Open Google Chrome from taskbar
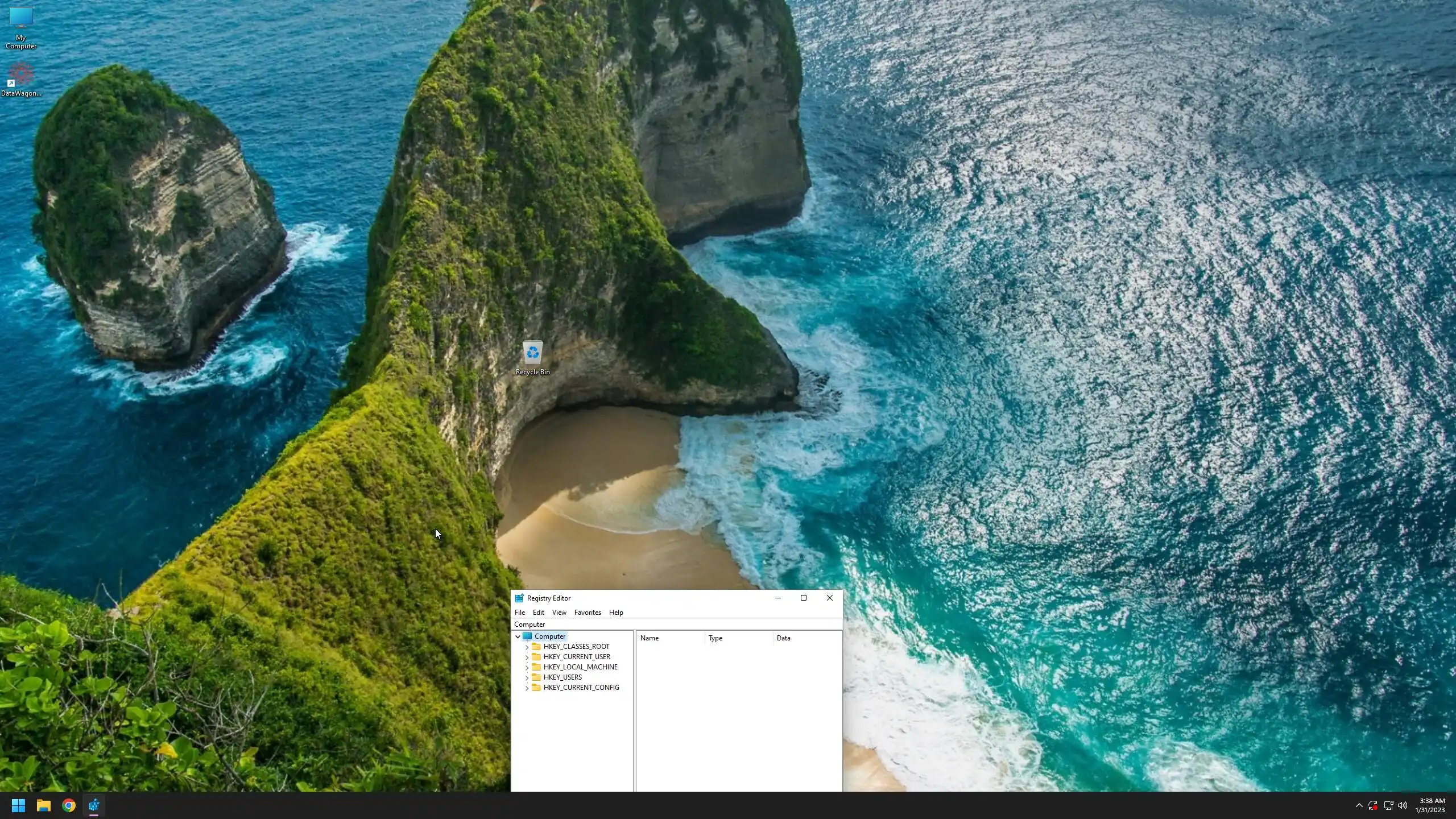This screenshot has width=1456, height=819. click(69, 805)
